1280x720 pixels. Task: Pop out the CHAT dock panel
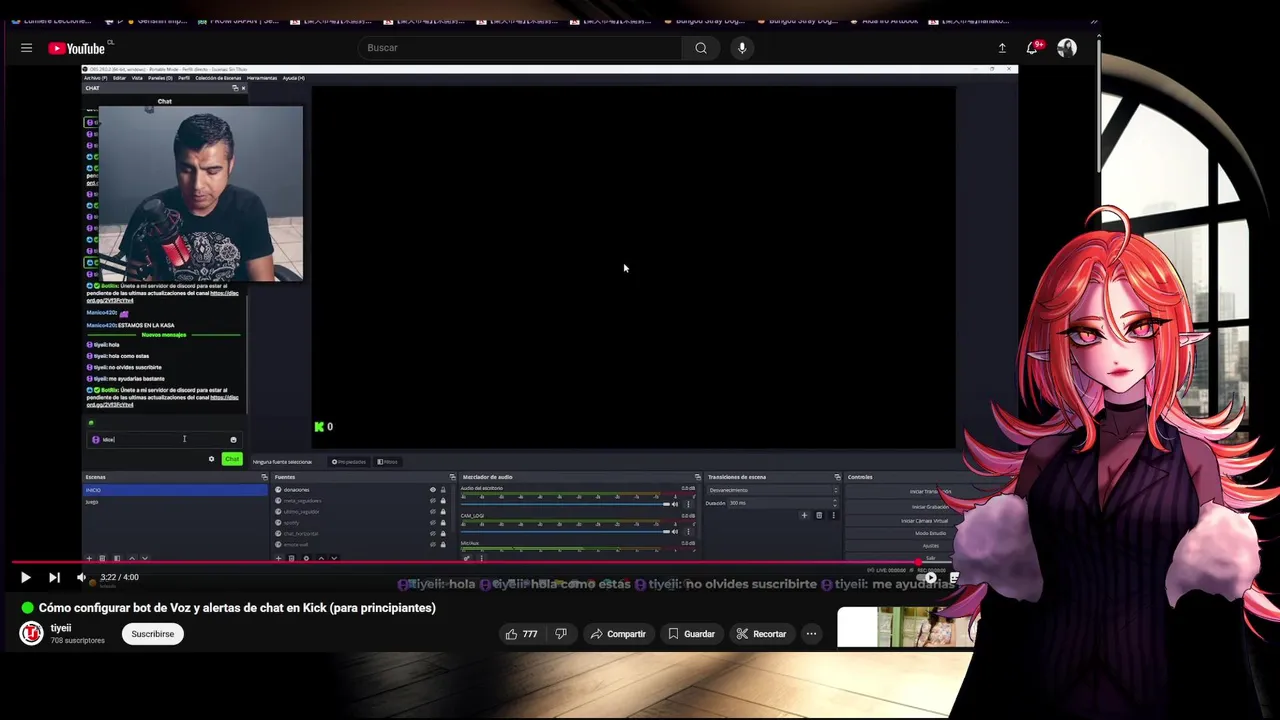point(235,88)
